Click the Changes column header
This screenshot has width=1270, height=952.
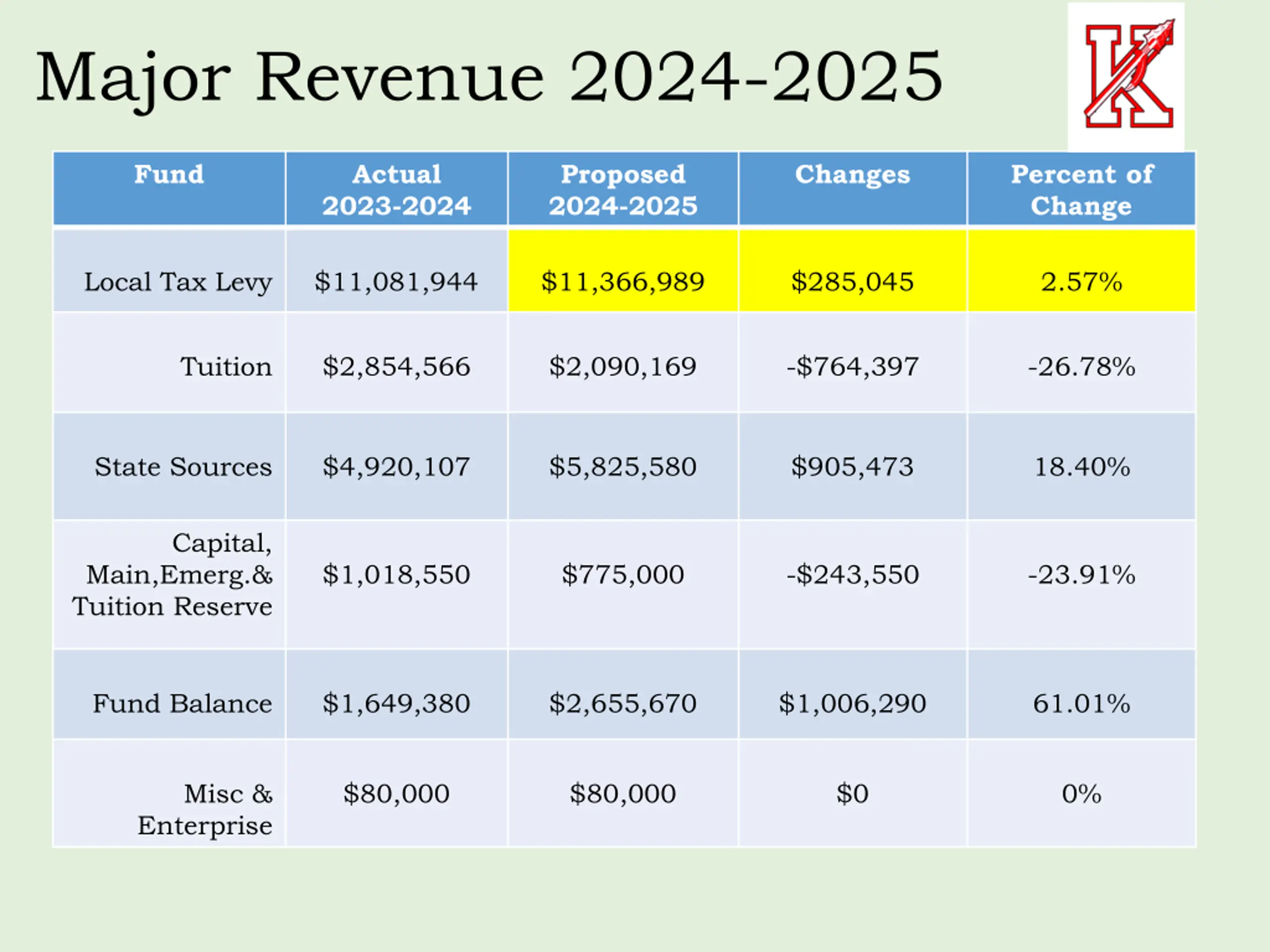pos(852,175)
